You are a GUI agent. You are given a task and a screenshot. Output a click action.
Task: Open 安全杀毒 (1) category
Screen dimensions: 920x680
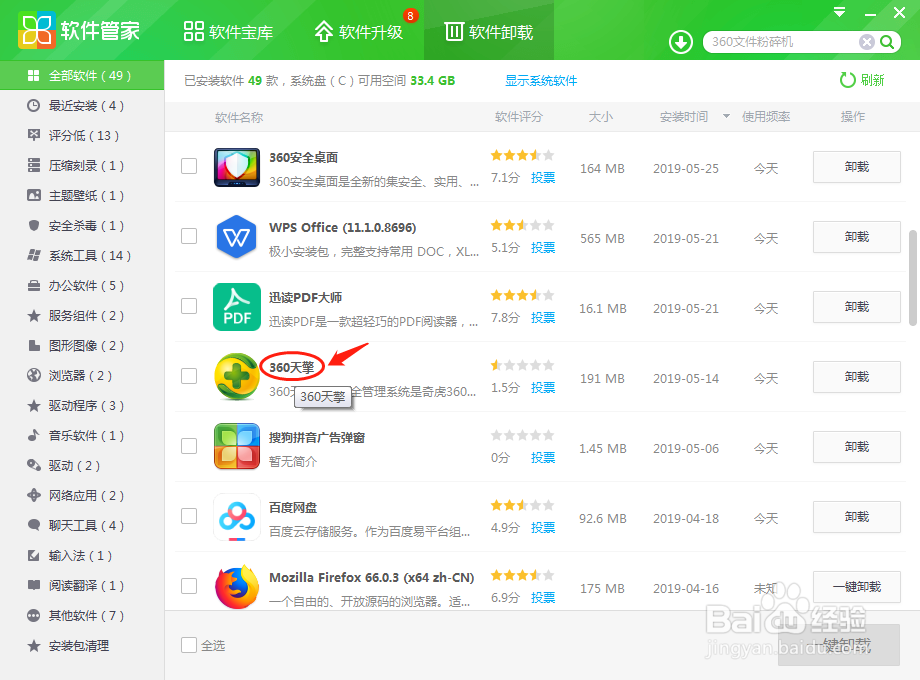[82, 225]
